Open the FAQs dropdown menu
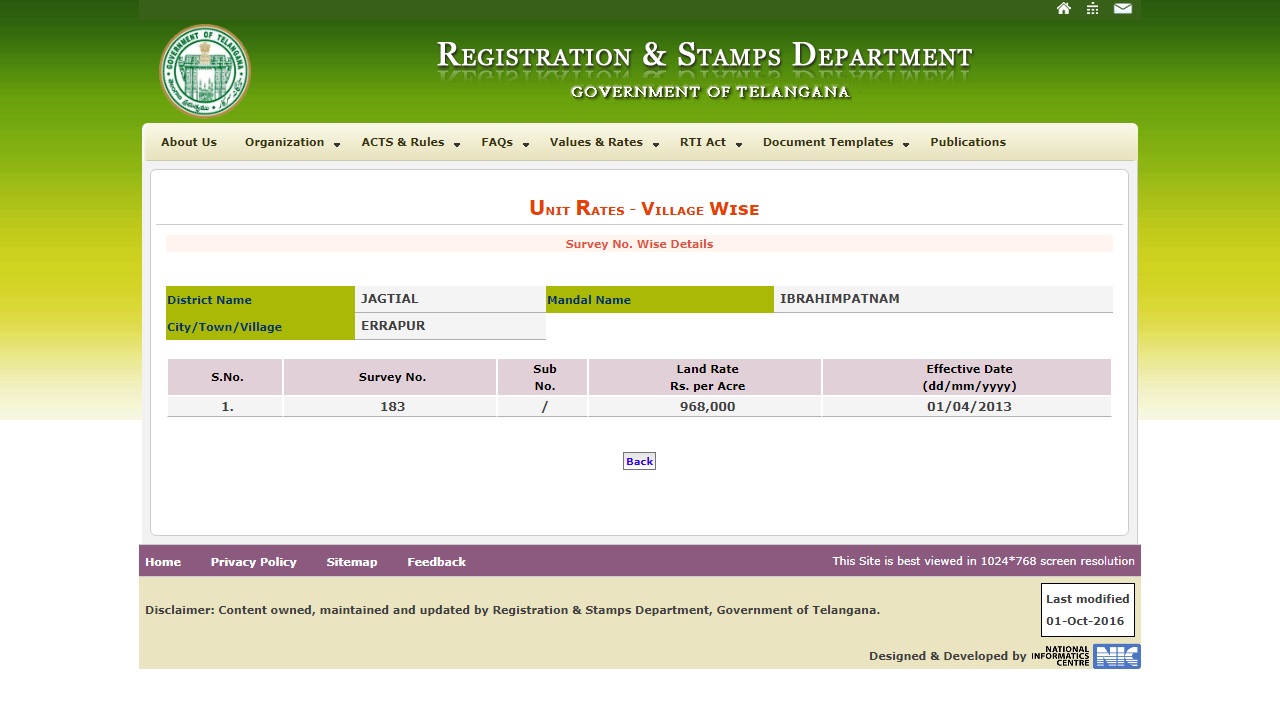Viewport: 1280px width, 720px height. tap(497, 142)
